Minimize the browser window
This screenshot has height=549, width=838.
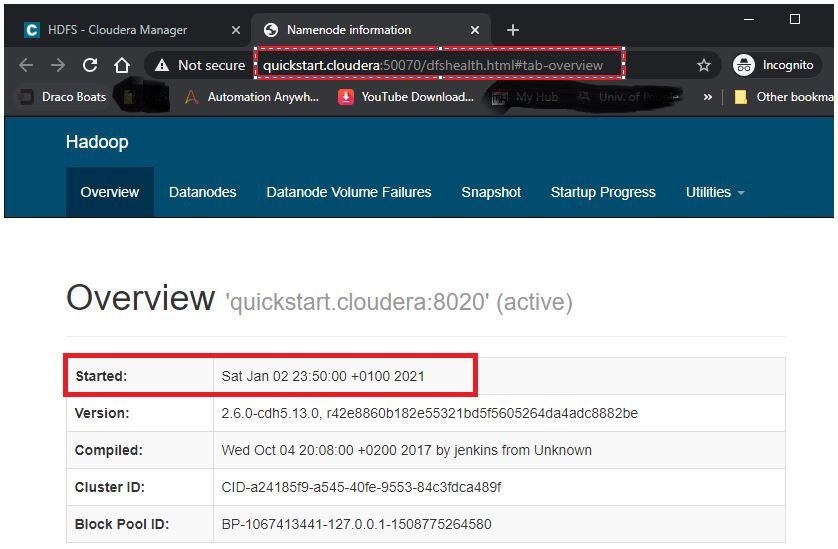(749, 19)
